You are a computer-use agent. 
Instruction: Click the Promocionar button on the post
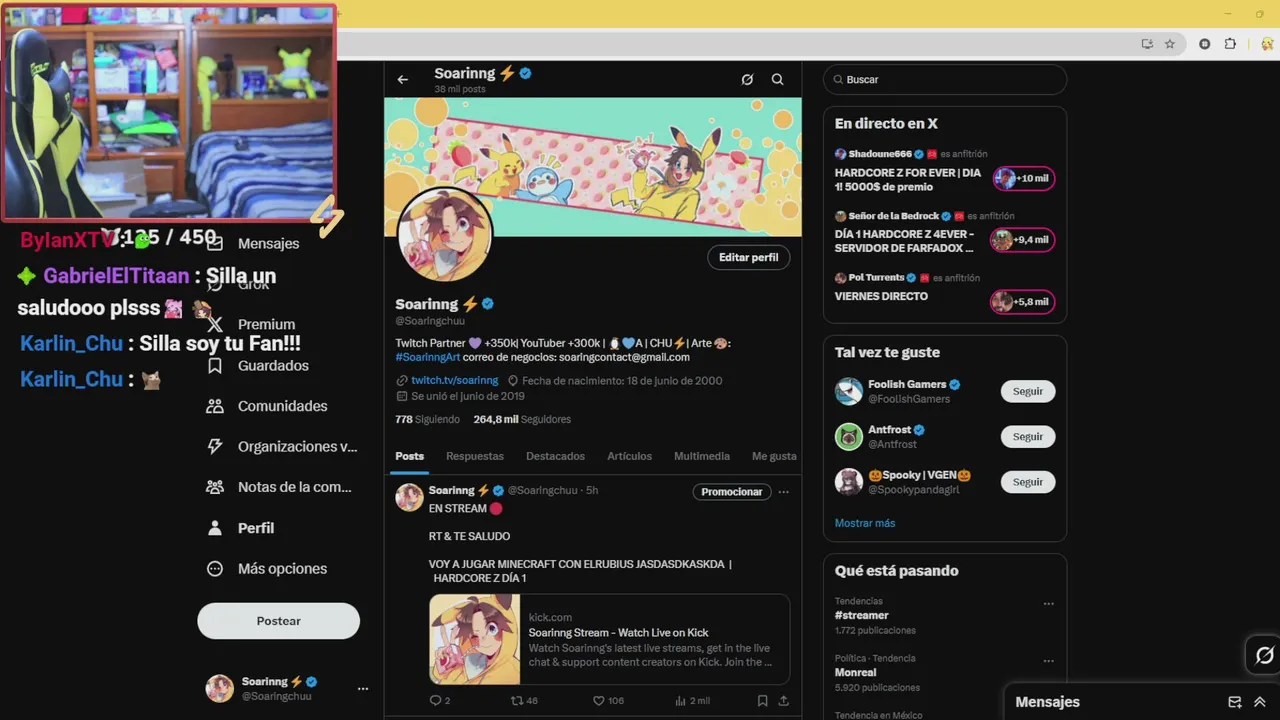click(x=732, y=492)
